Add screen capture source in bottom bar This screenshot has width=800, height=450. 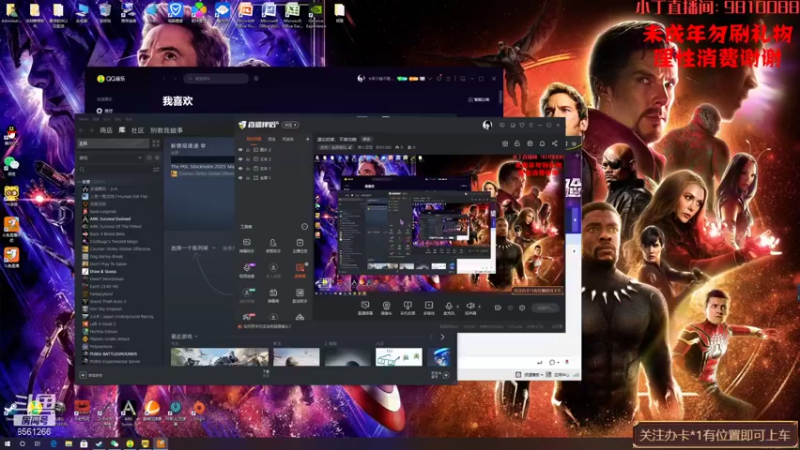pyautogui.click(x=365, y=308)
